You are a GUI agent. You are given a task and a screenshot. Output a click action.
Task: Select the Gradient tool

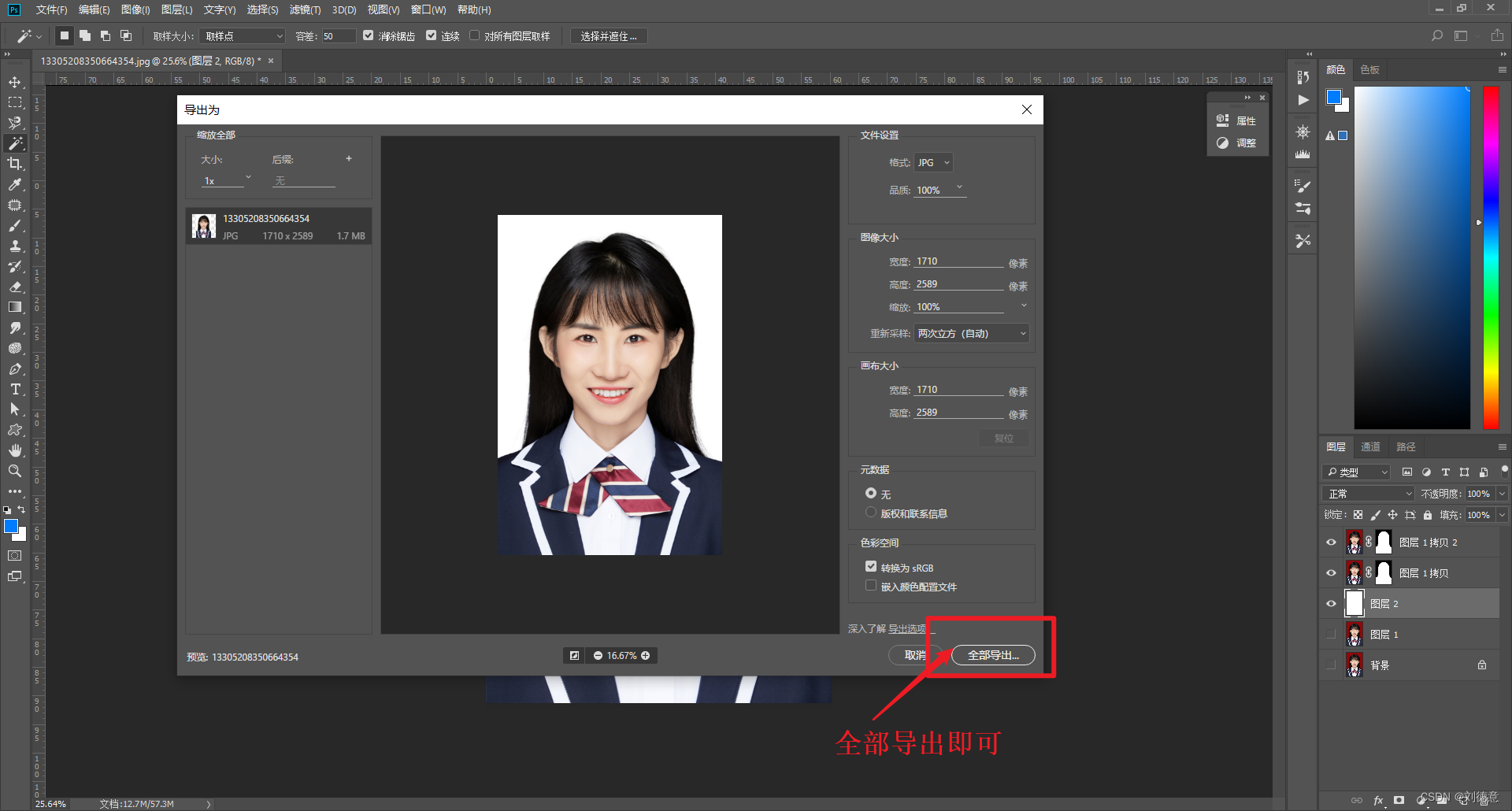[15, 307]
